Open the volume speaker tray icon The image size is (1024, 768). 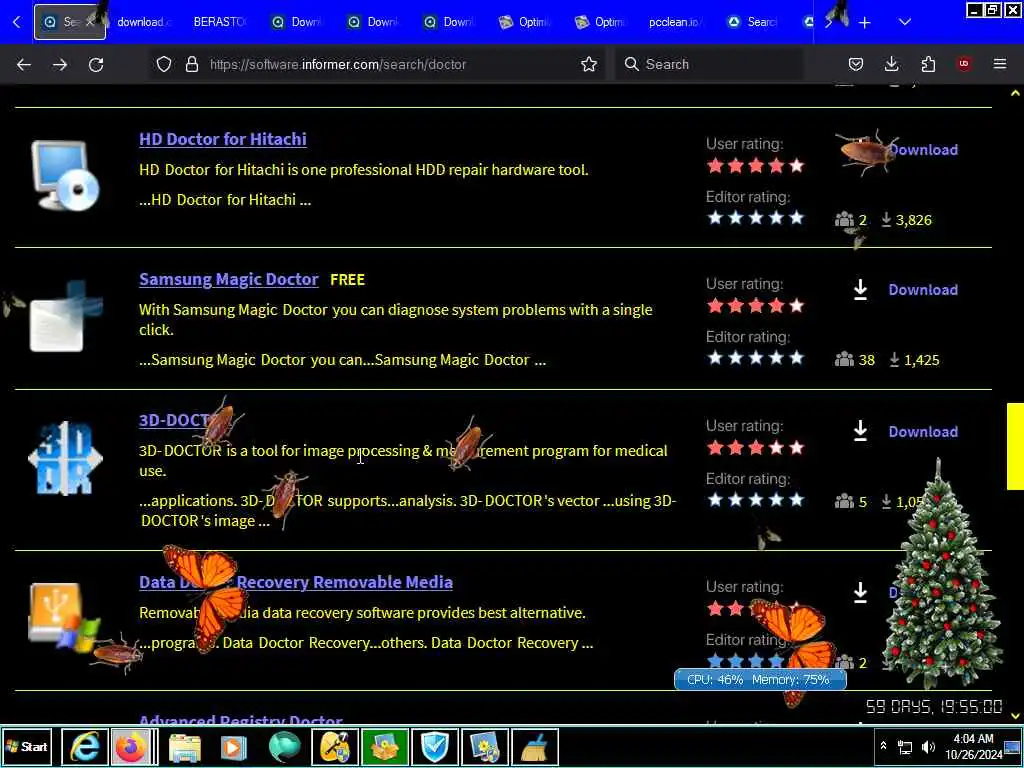pos(928,746)
